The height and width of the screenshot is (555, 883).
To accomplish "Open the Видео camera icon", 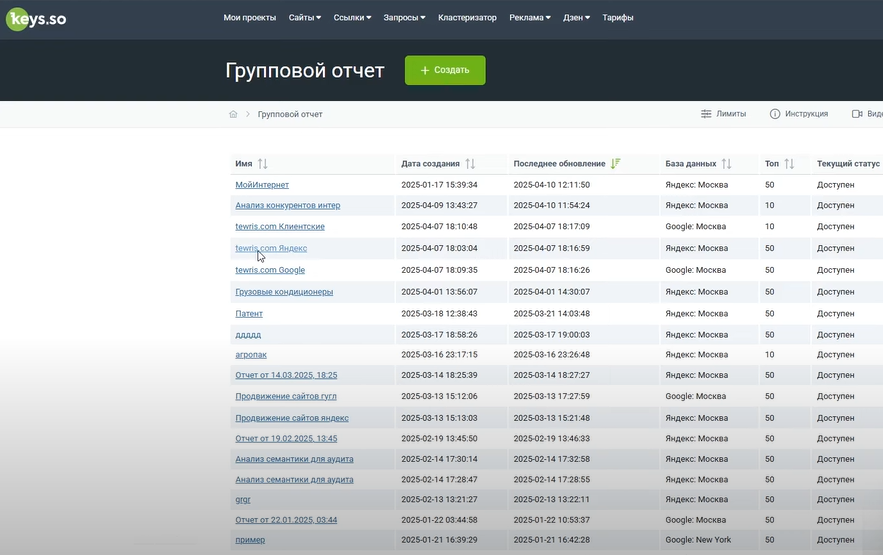I will tap(857, 114).
